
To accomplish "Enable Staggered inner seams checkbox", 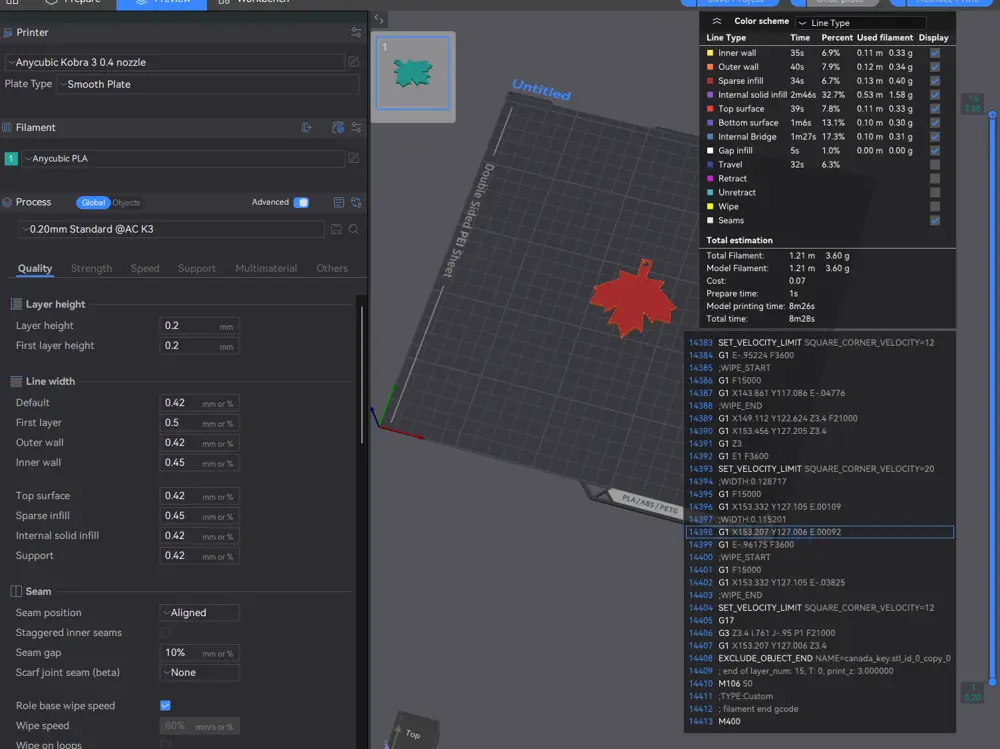I will click(x=165, y=632).
